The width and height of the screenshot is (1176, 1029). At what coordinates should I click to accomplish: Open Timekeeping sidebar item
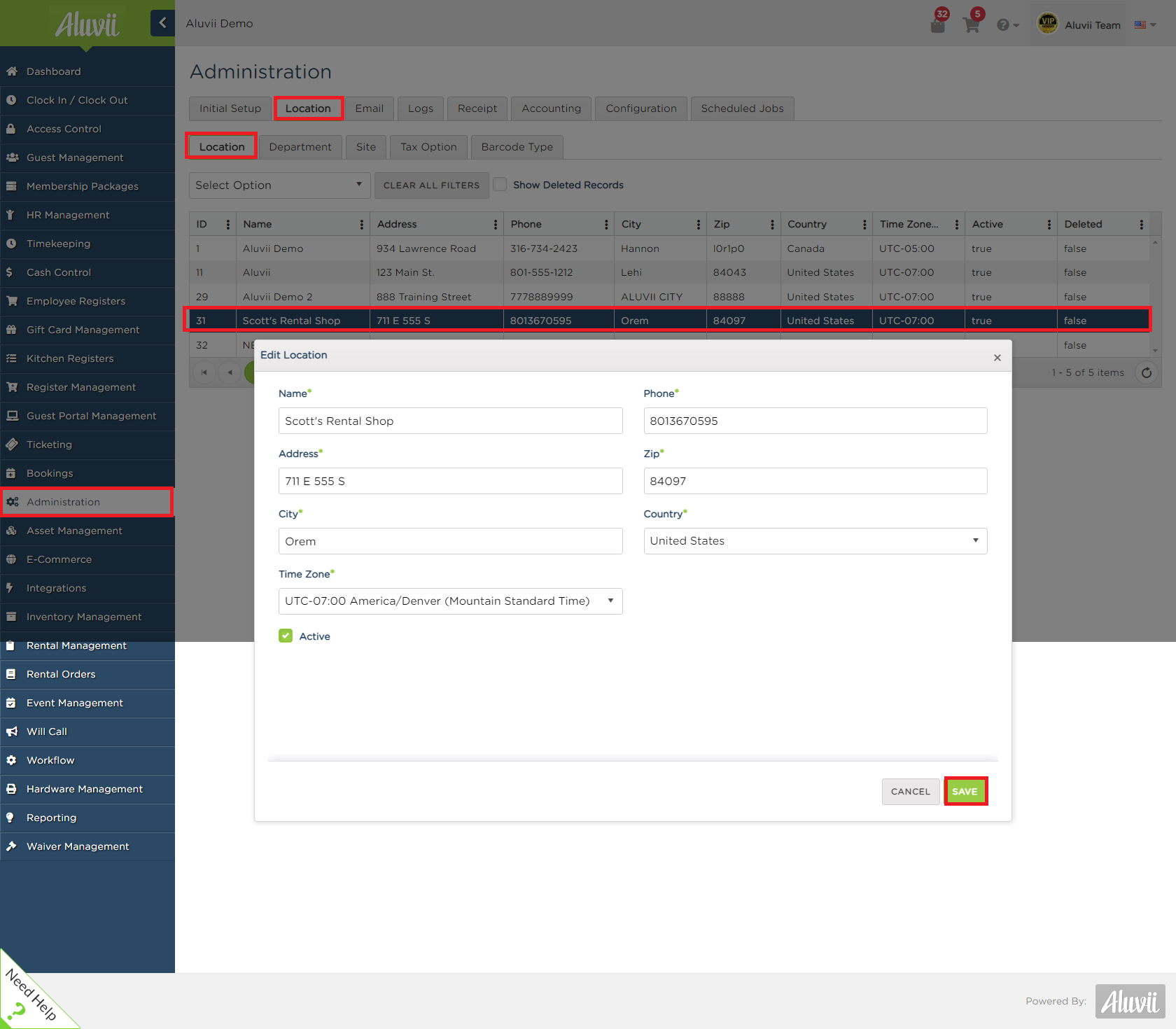pyautogui.click(x=87, y=244)
